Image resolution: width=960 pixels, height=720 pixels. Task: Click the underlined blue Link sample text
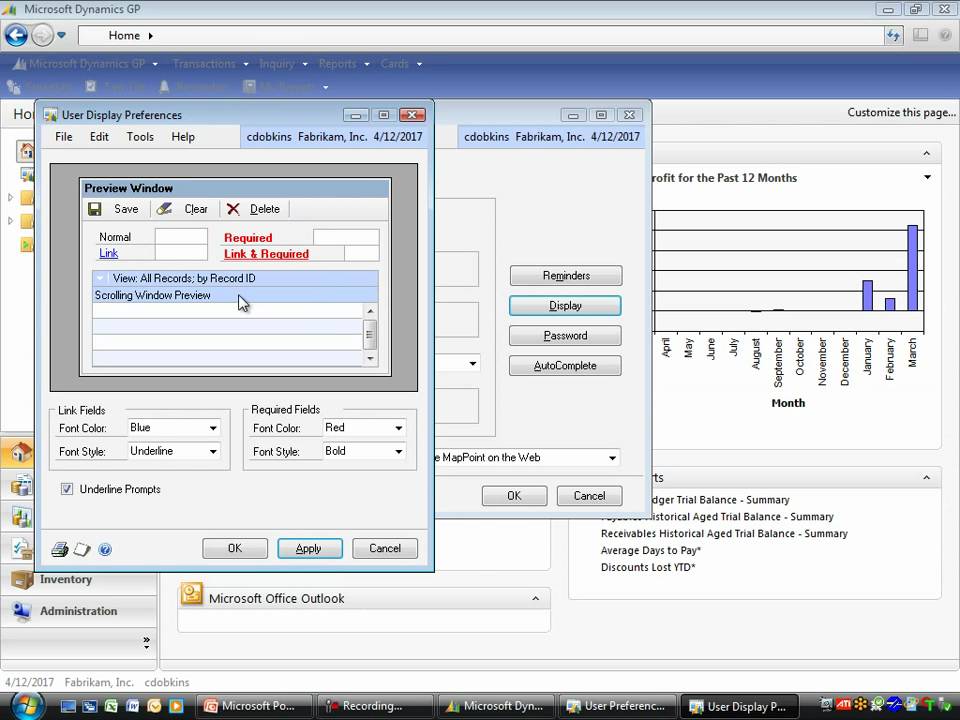[108, 253]
